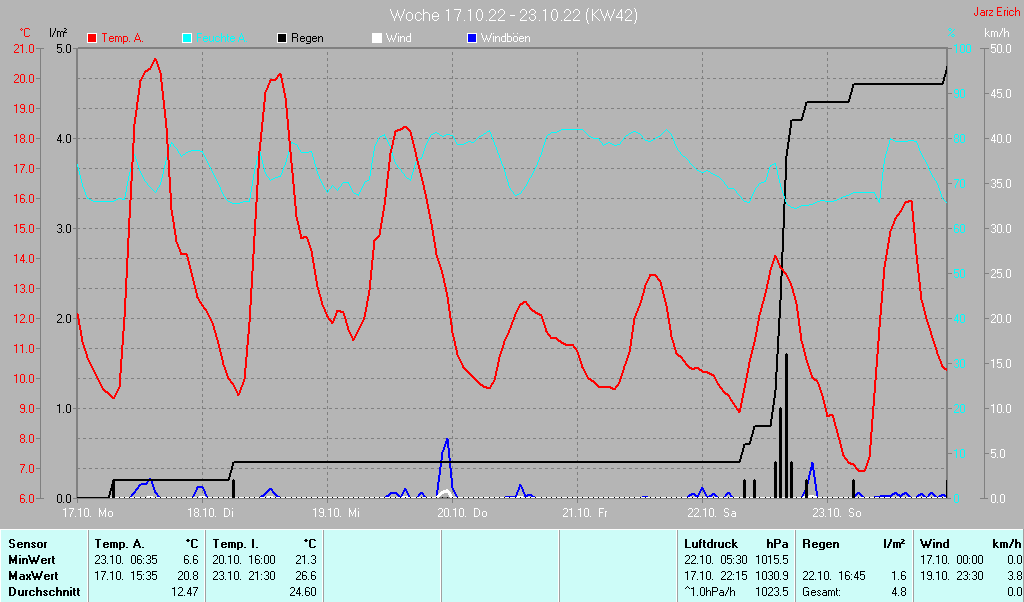Click the pressure average 1023.5
Image resolution: width=1024 pixels, height=602 pixels.
click(x=772, y=592)
